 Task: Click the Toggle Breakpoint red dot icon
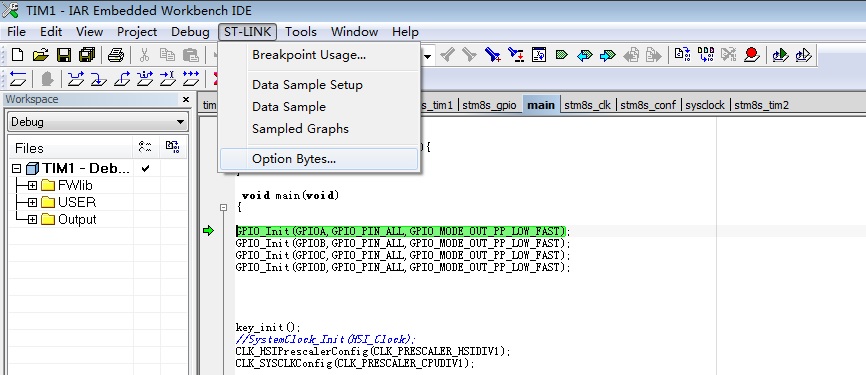click(751, 55)
